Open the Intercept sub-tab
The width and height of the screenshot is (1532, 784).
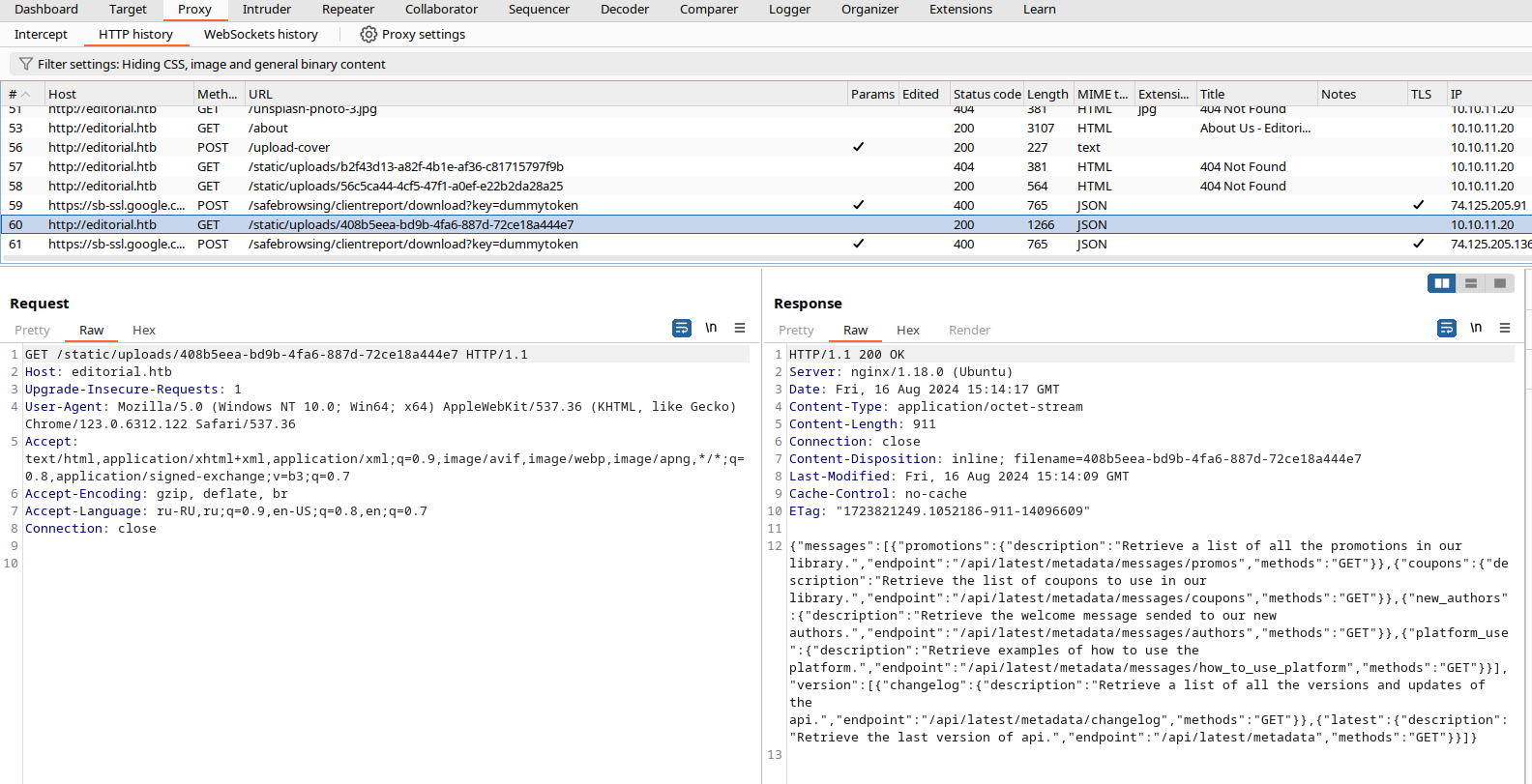click(41, 35)
